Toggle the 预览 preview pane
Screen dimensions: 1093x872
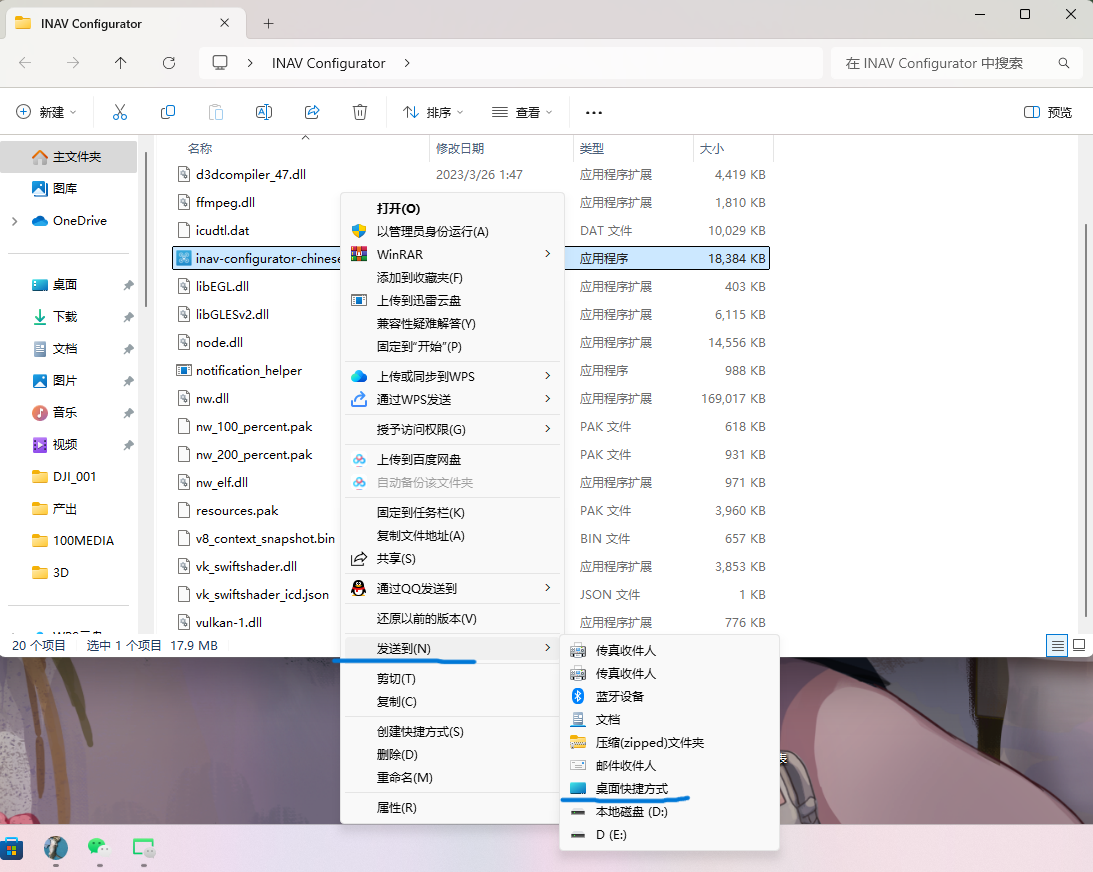(x=1048, y=112)
